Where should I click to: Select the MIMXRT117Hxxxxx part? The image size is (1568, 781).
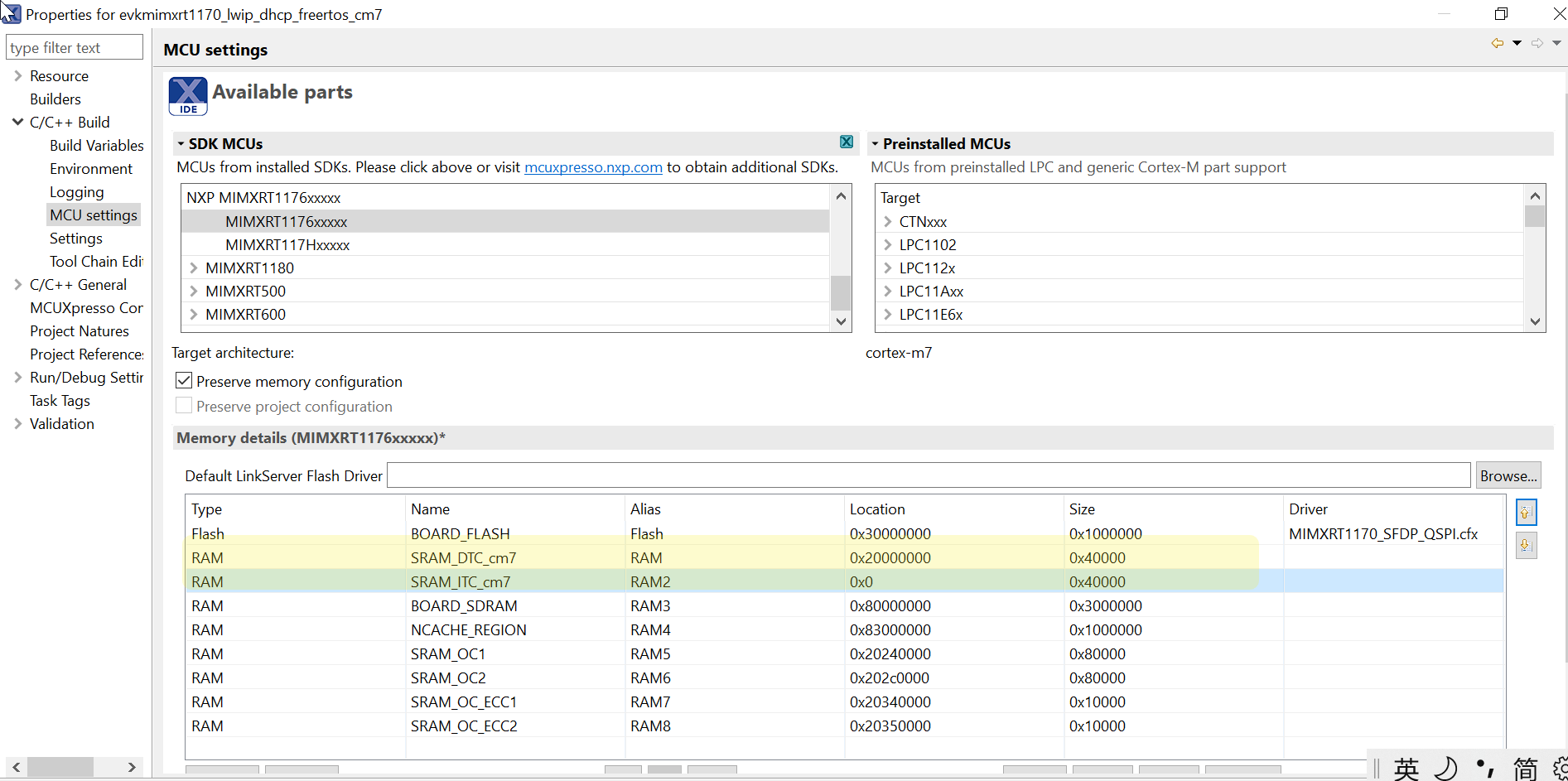point(287,244)
